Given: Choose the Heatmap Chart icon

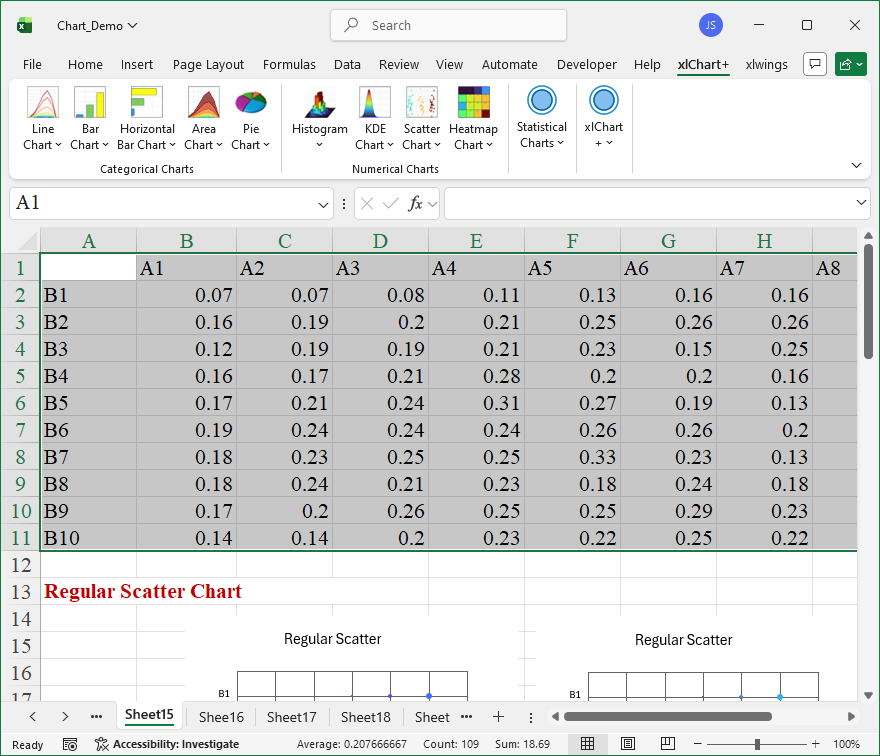Looking at the screenshot, I should 473,104.
